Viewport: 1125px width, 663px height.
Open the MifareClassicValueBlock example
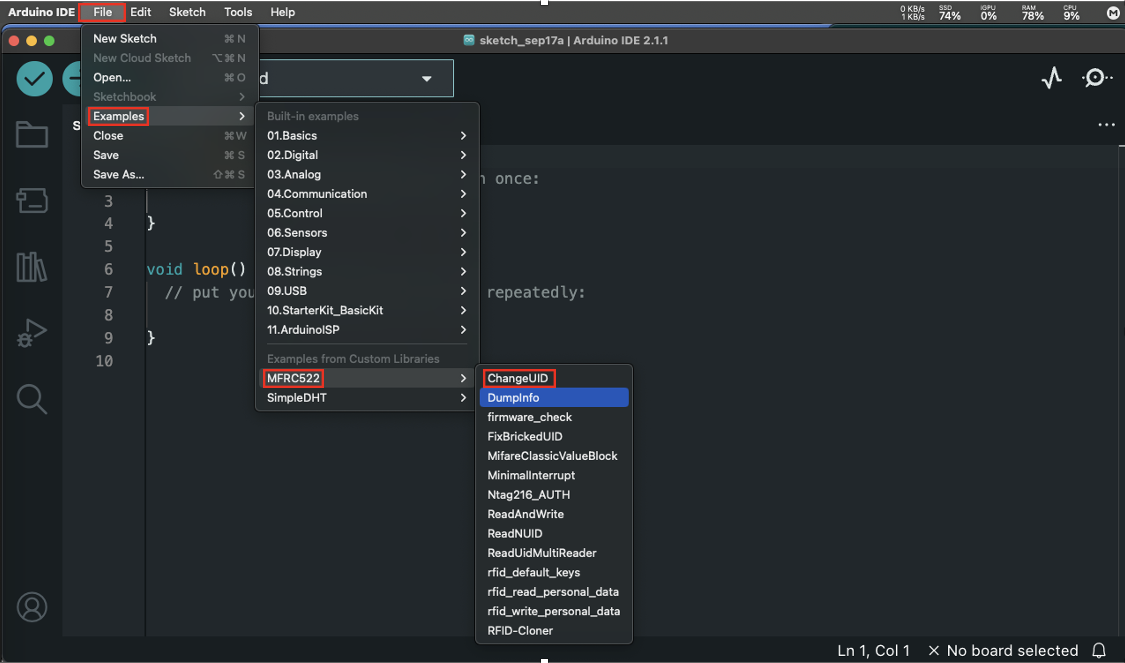554,456
